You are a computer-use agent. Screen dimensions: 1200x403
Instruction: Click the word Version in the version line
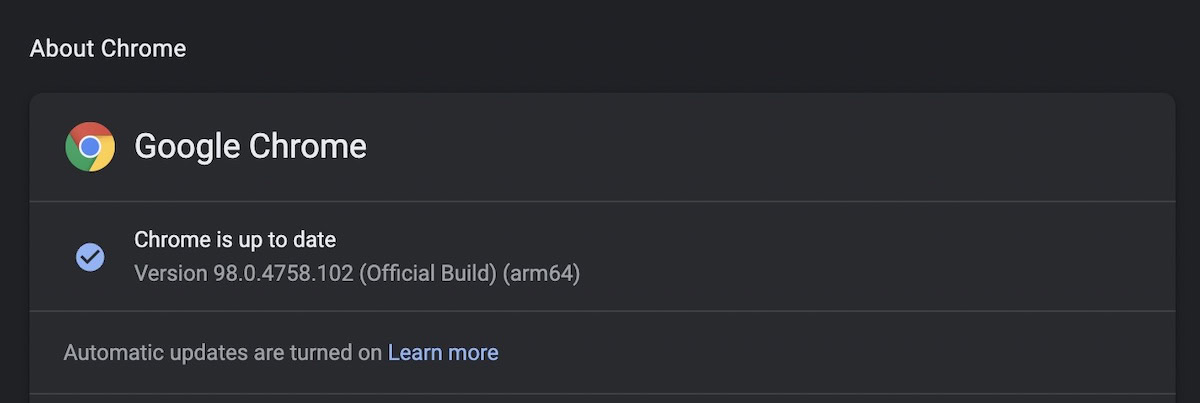coord(170,273)
